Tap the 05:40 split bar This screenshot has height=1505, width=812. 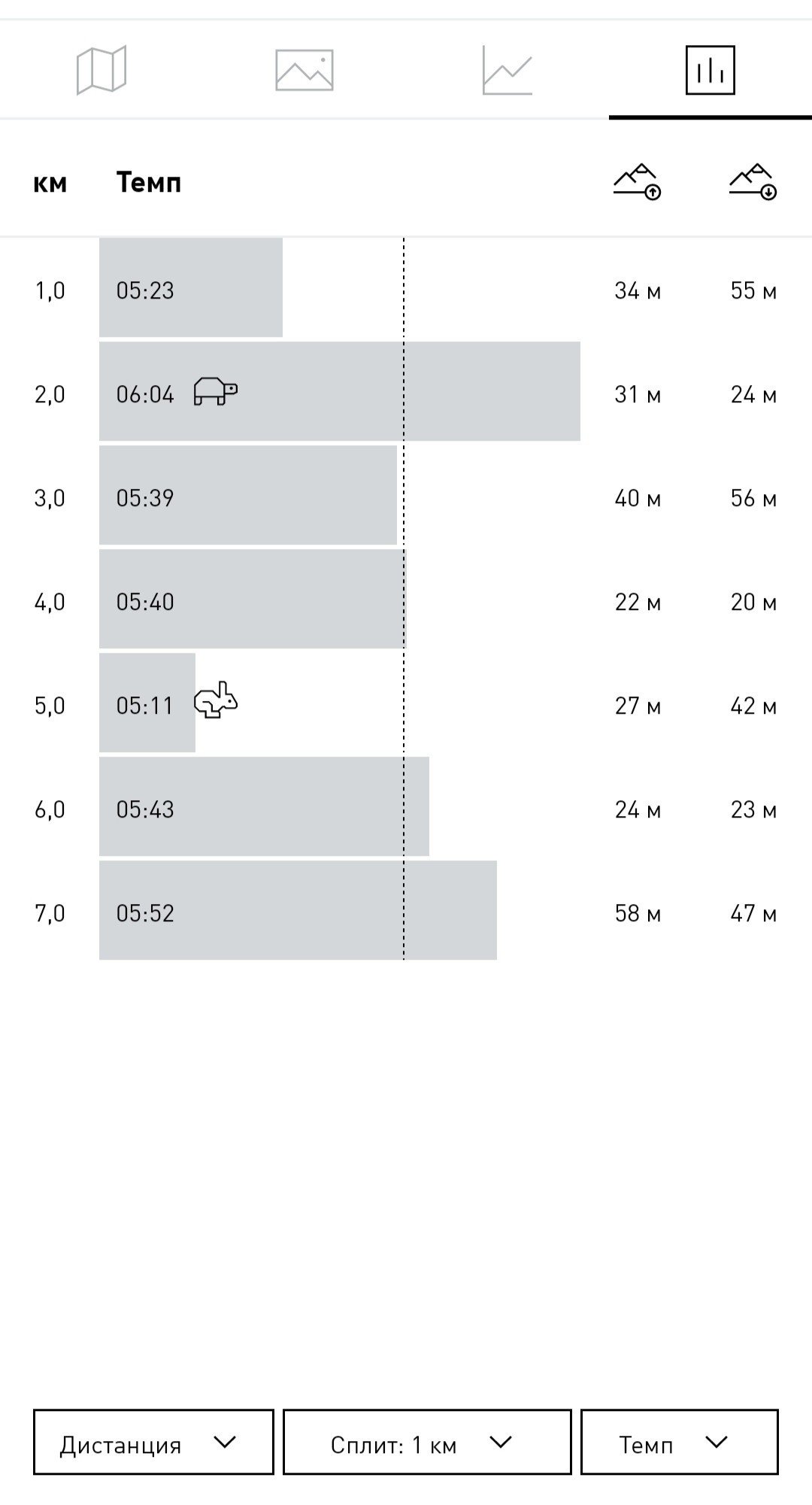(253, 599)
